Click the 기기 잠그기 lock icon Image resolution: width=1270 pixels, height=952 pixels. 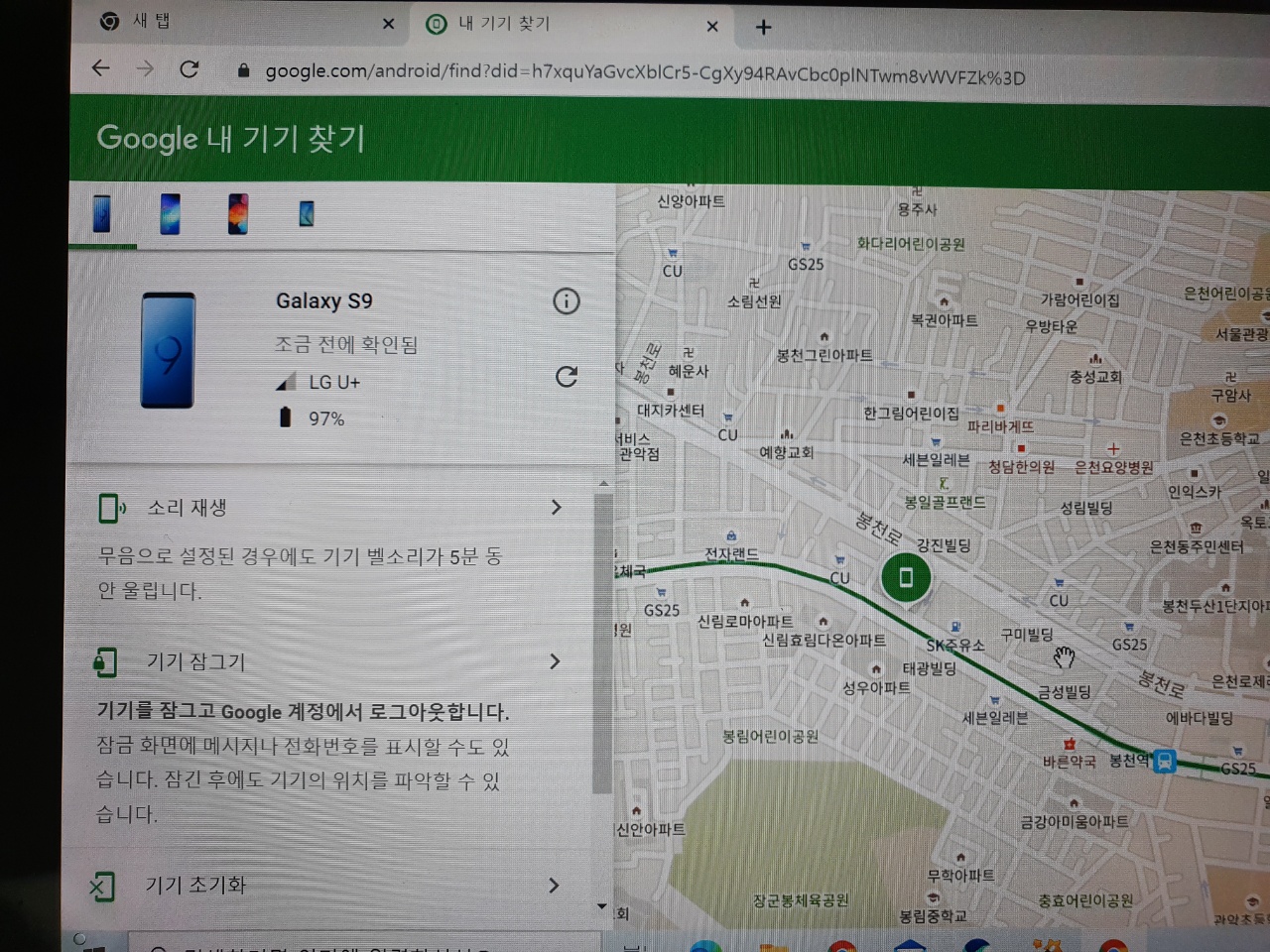pyautogui.click(x=105, y=661)
